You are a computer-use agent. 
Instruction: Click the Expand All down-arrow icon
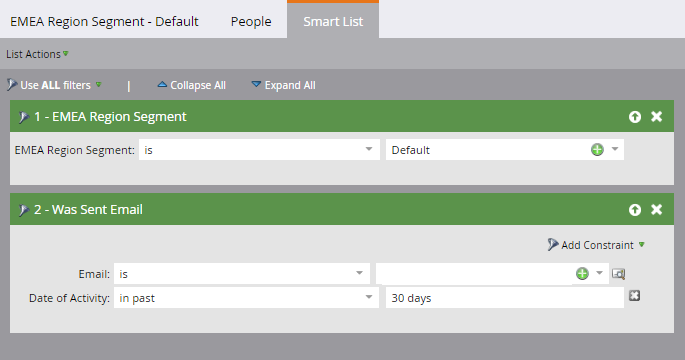[x=256, y=84]
